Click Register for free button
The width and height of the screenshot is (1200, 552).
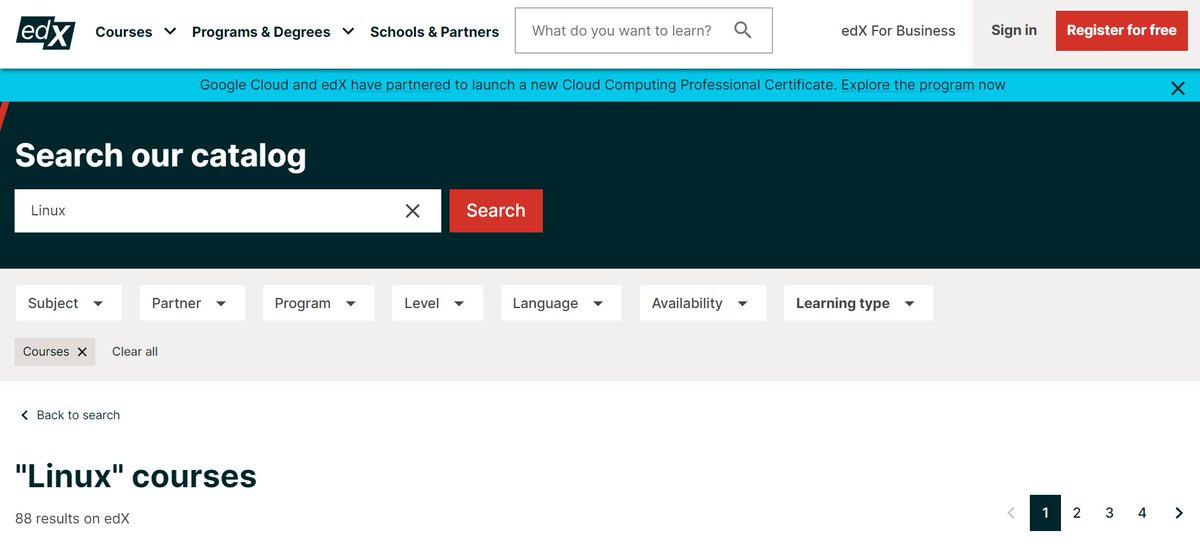tap(1121, 31)
